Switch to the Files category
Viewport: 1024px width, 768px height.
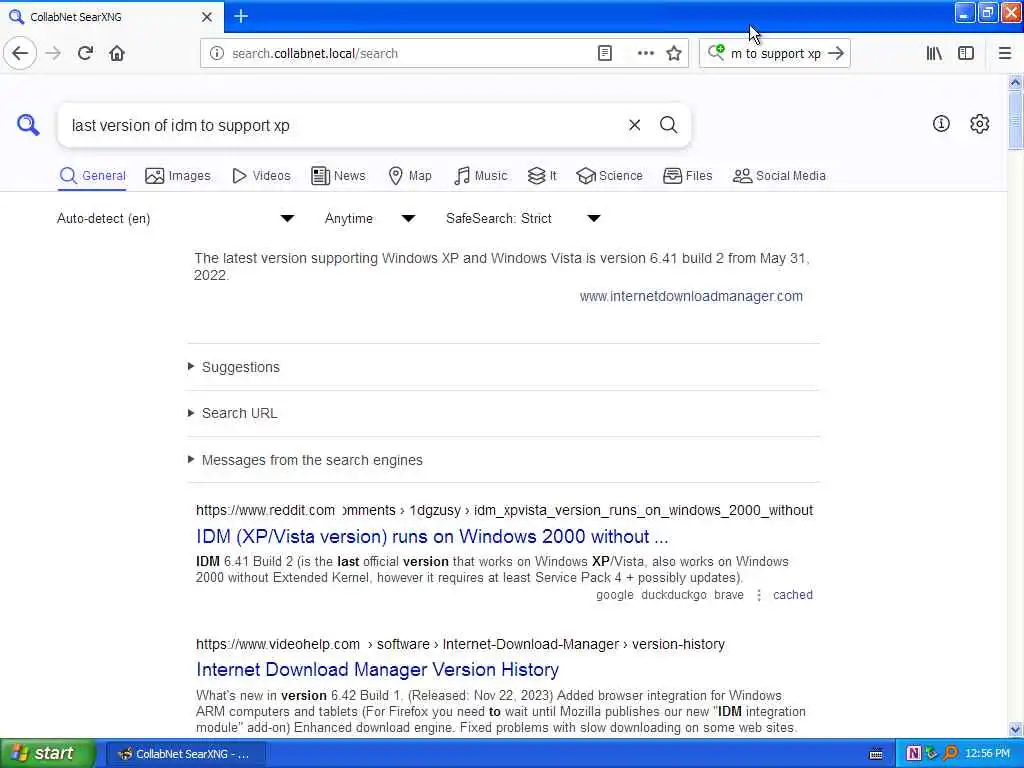click(x=687, y=176)
